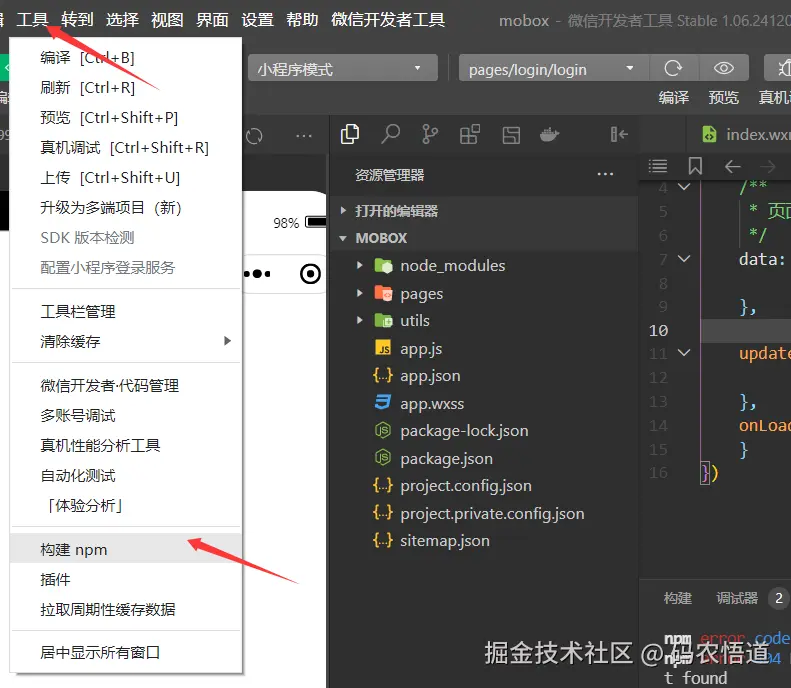Open the pages/login/login path dropdown
This screenshot has width=791, height=688.
coord(553,68)
